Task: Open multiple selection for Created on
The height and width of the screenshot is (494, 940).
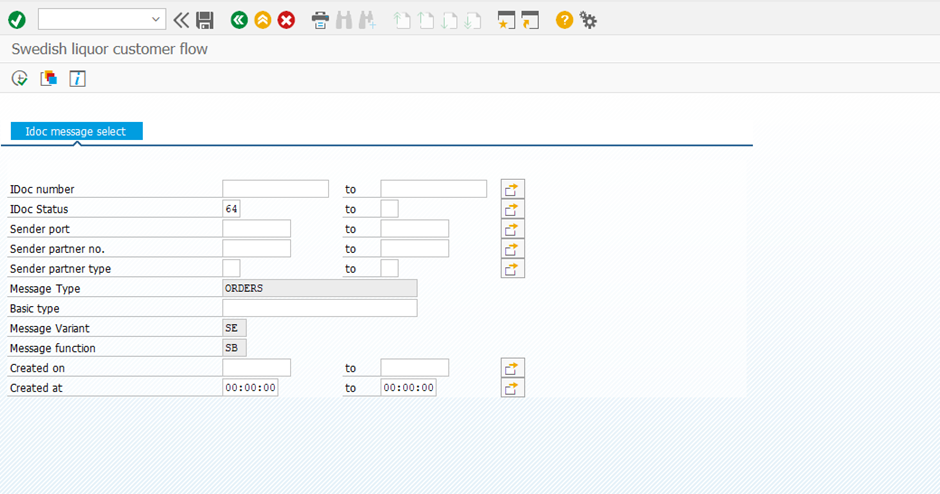Action: point(512,368)
